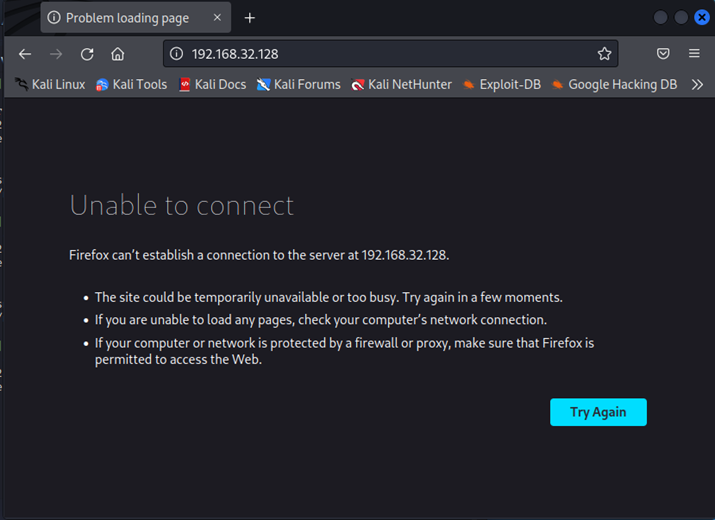This screenshot has width=715, height=520.
Task: Open the Kali NetHunter bookmark
Action: tap(401, 85)
